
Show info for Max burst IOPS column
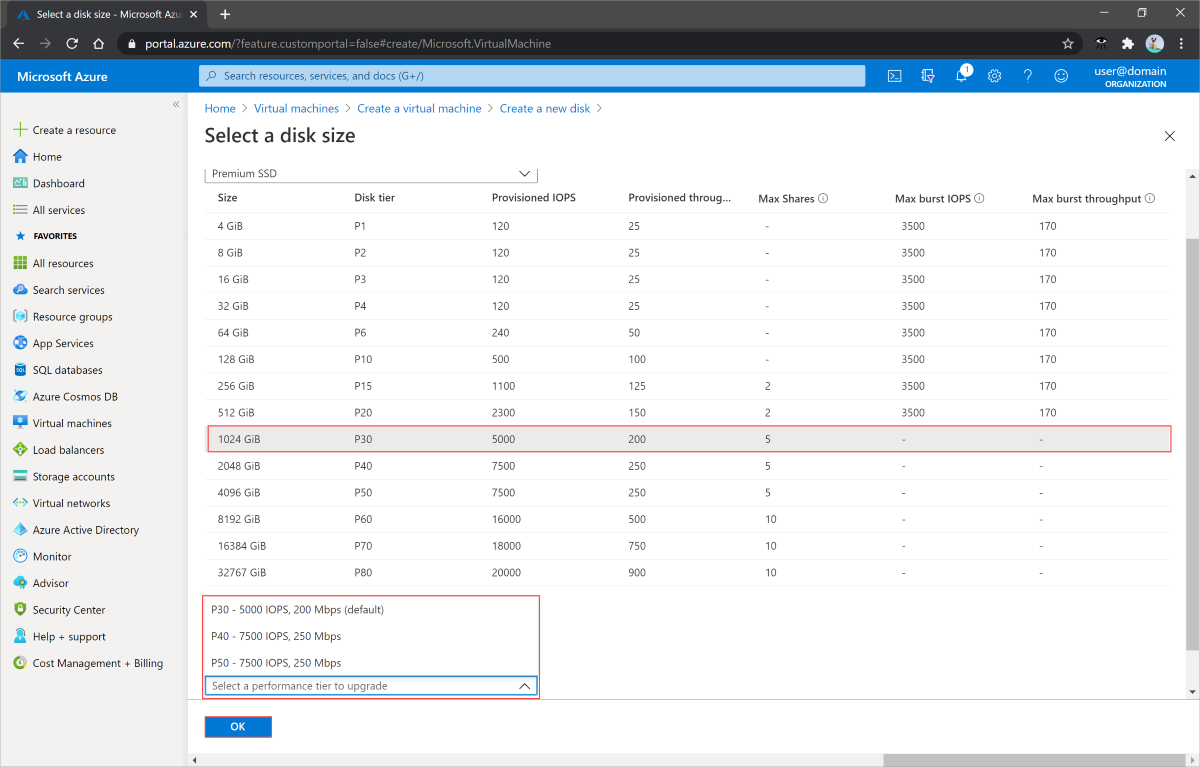point(979,199)
